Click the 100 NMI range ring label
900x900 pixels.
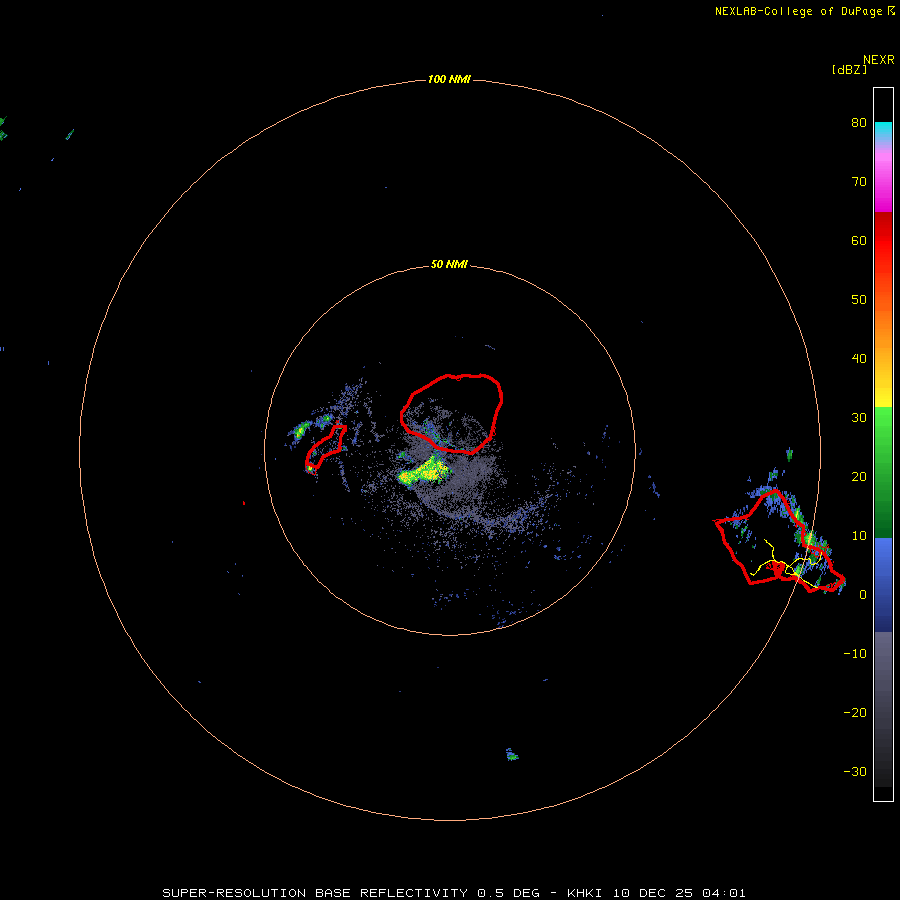click(449, 79)
